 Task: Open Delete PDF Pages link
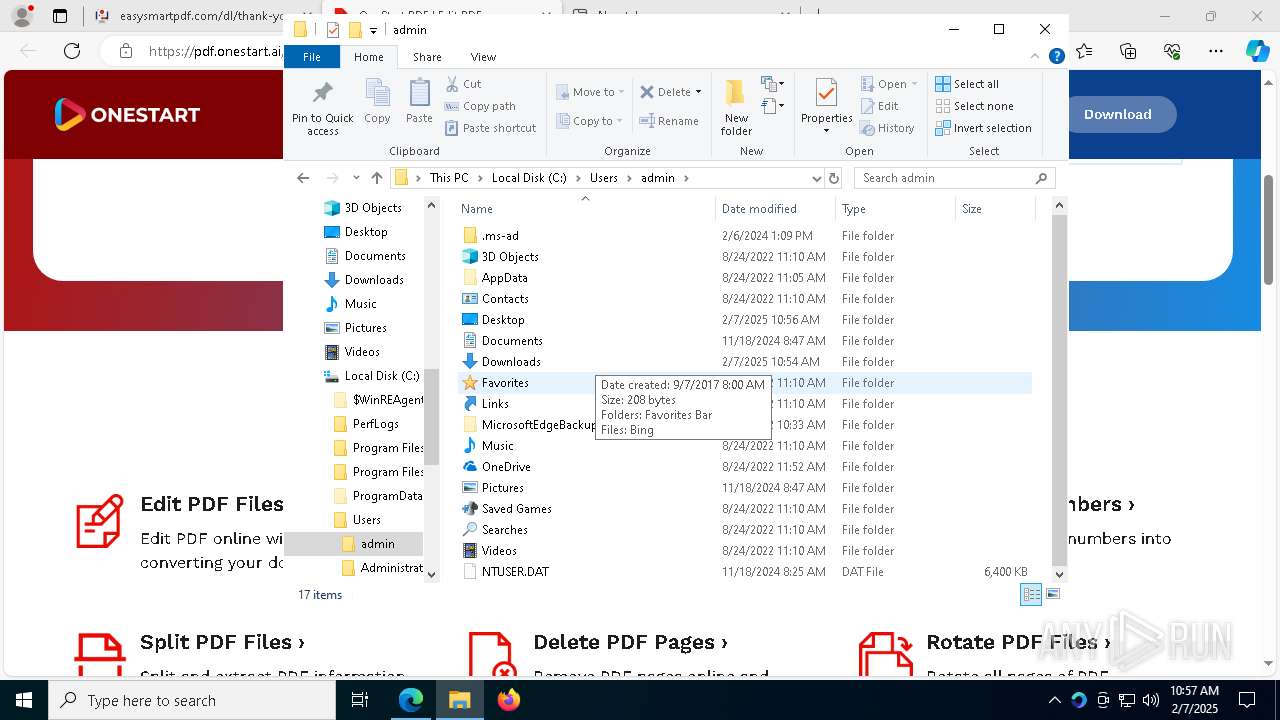pos(630,642)
